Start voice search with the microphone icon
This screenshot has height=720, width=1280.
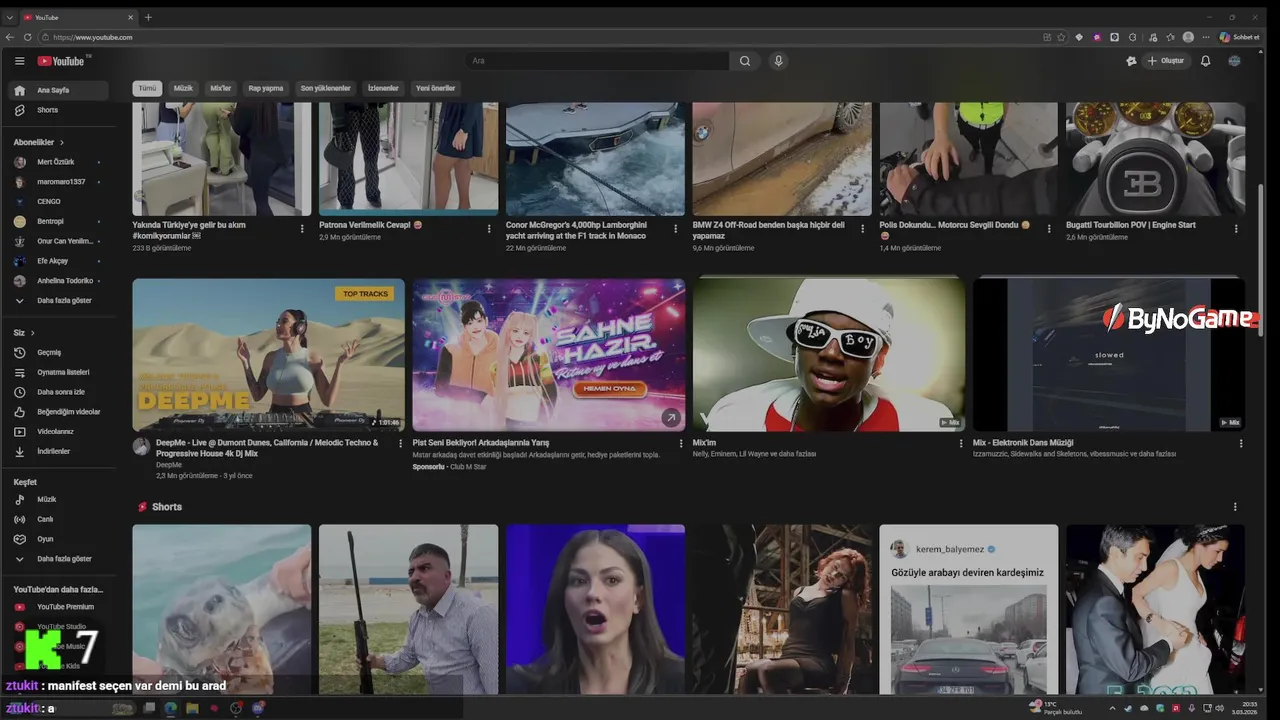(x=778, y=61)
